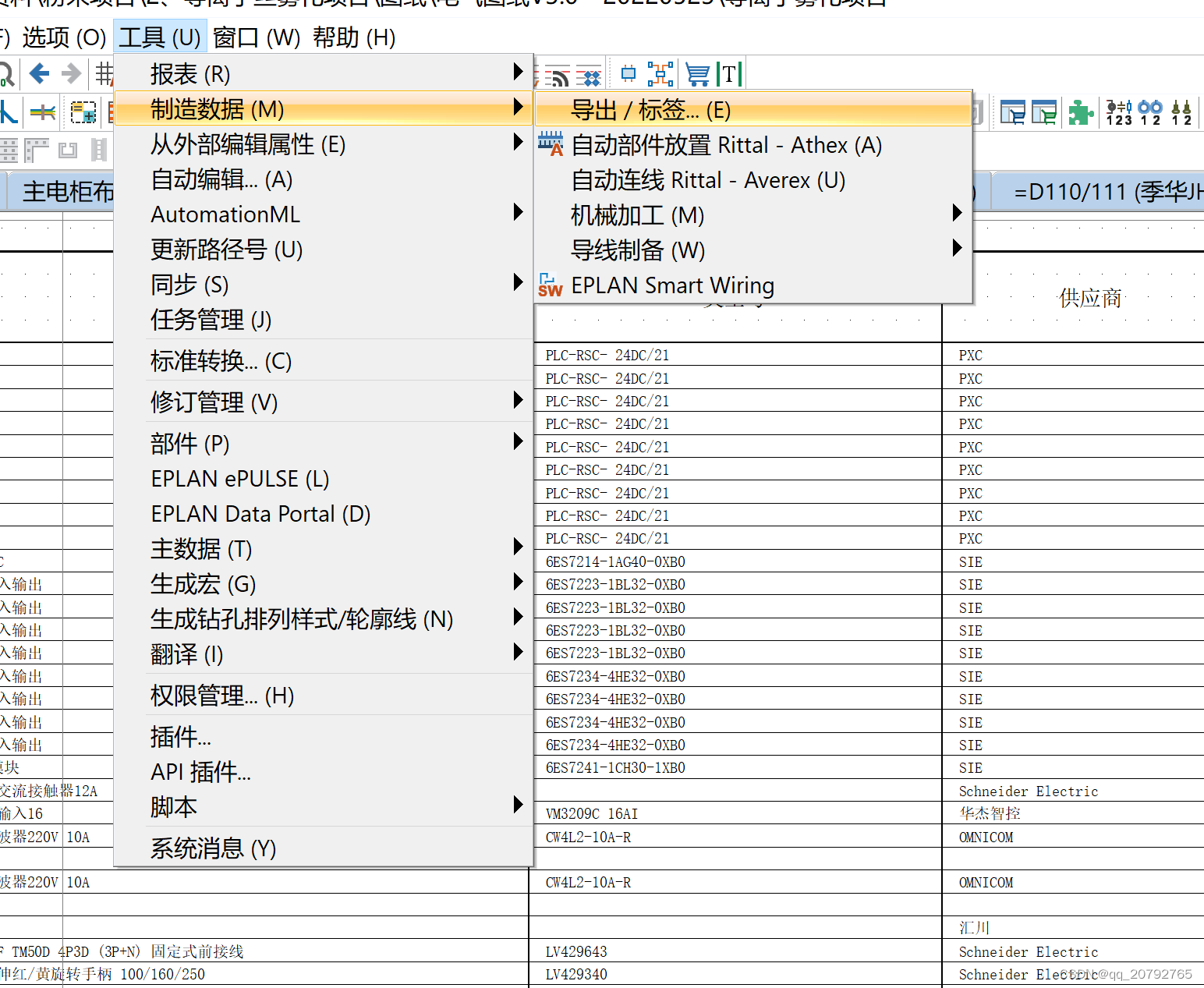
Task: Click the colored cable connection toolbar icon
Action: click(43, 113)
